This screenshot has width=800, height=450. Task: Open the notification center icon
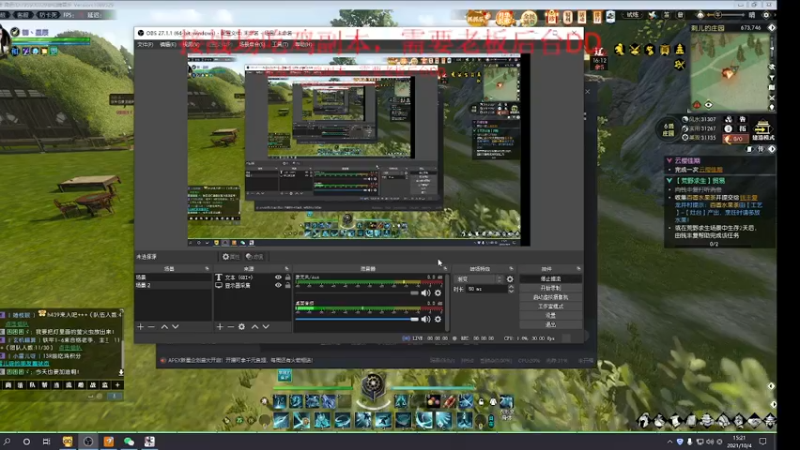point(763,442)
